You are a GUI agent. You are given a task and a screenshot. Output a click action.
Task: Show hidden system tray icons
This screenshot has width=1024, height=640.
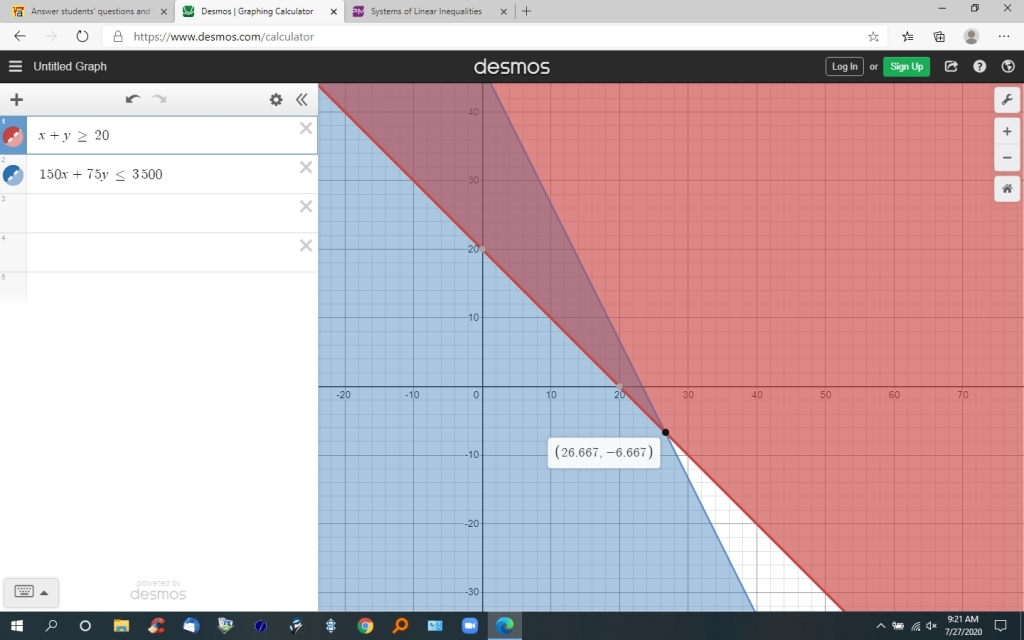coord(880,626)
